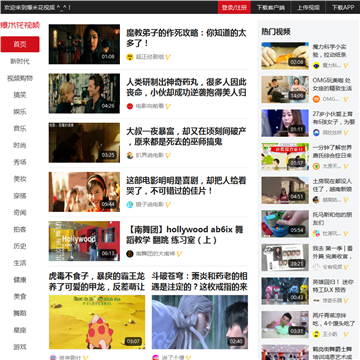Click 下载客户端 in the top bar
This screenshot has width=360, height=360.
point(271,7)
